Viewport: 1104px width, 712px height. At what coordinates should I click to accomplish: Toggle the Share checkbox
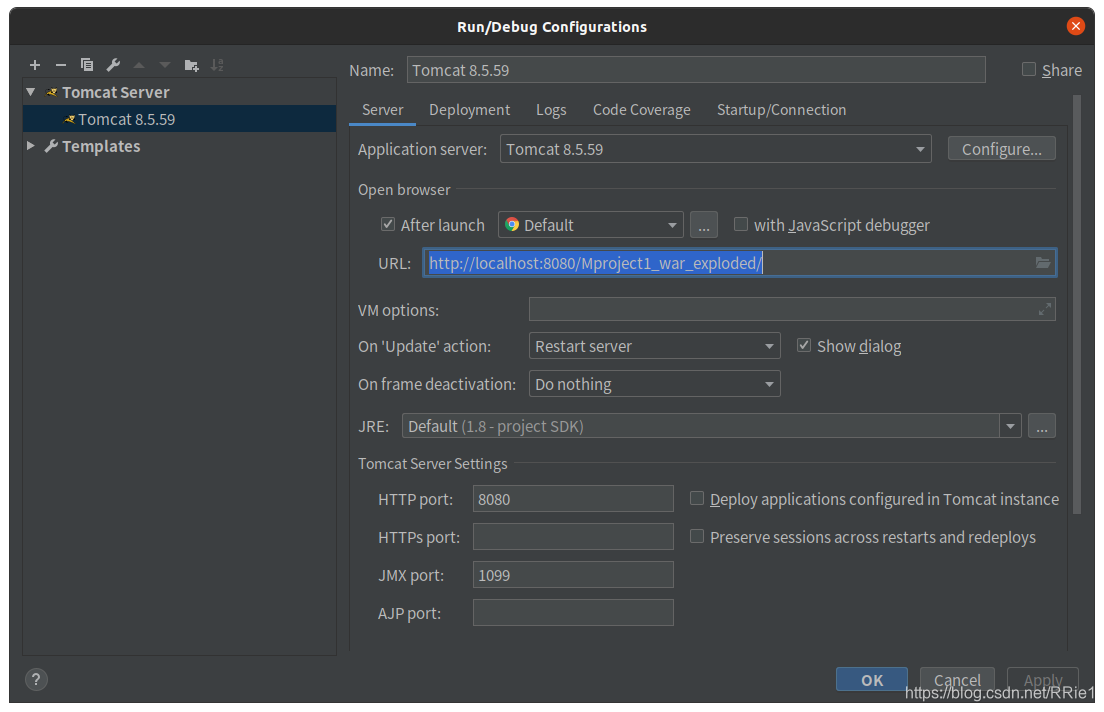click(x=1029, y=69)
